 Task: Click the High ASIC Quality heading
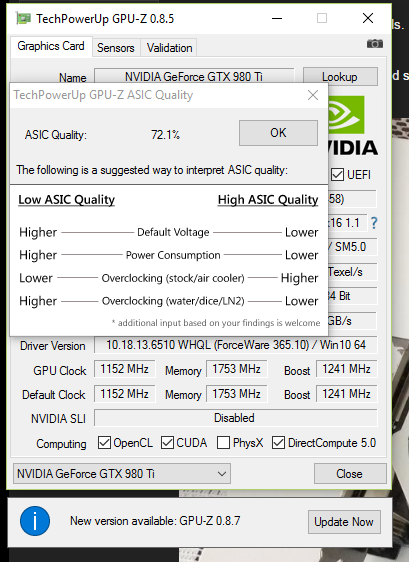coord(268,200)
